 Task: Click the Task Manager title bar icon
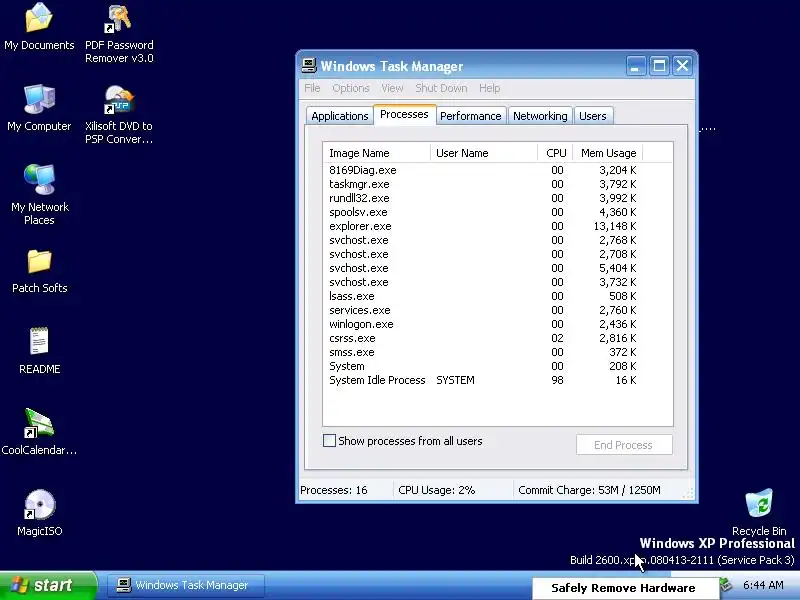click(x=309, y=65)
